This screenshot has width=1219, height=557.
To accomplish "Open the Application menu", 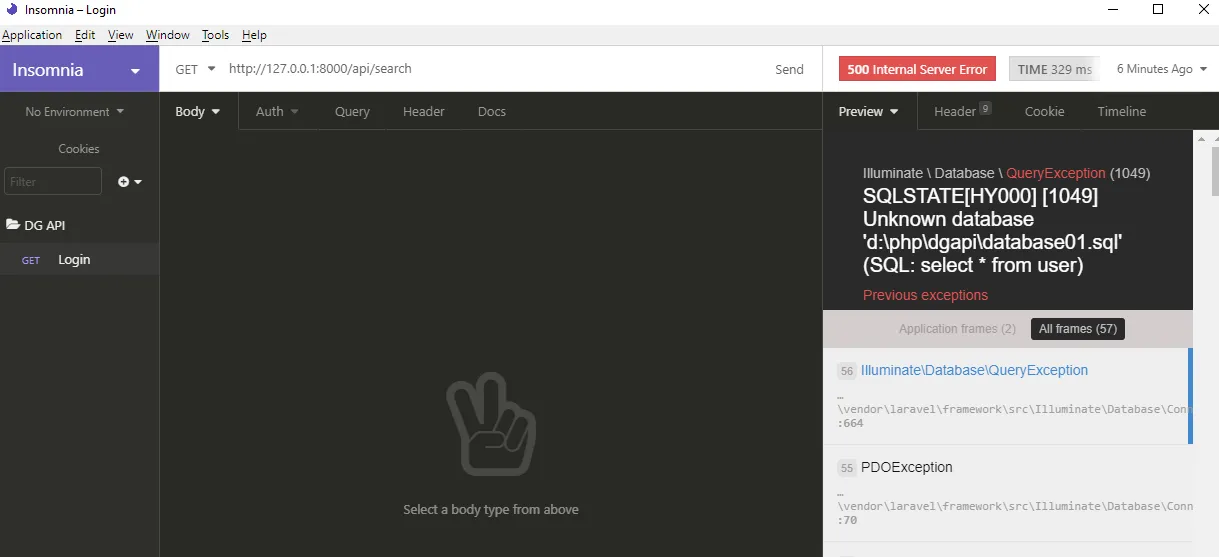I will 32,35.
